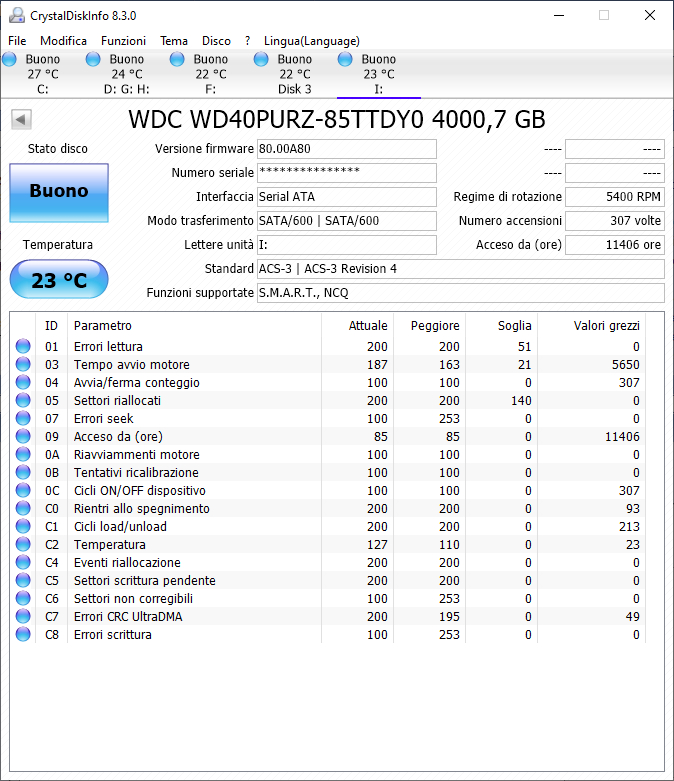Open the ? help menu
This screenshot has height=781, width=674.
[248, 41]
